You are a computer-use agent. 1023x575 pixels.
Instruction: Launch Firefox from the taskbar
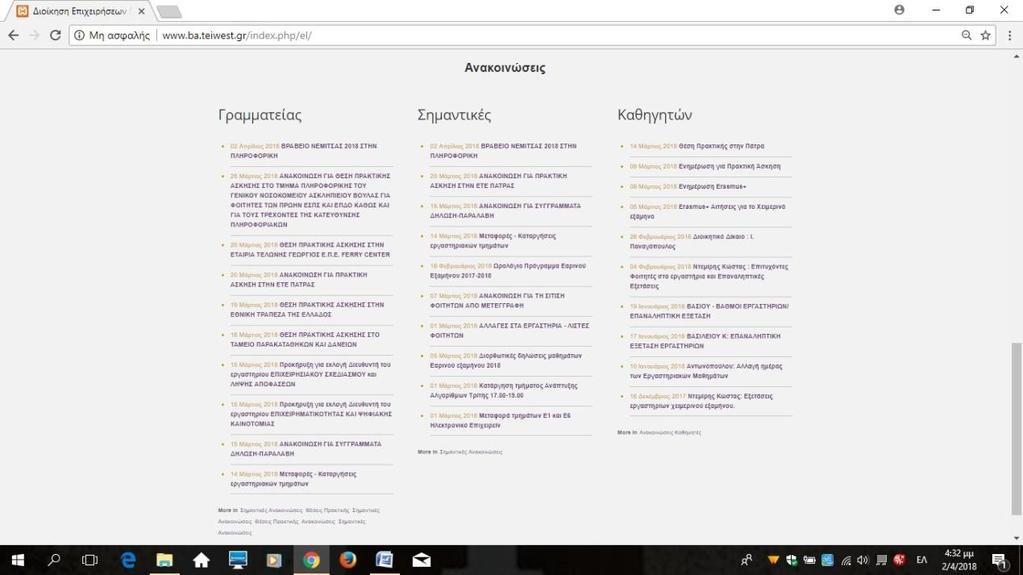click(348, 560)
